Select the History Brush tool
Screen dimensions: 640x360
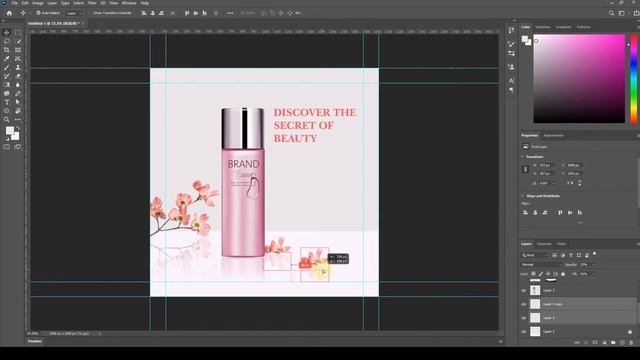7,76
